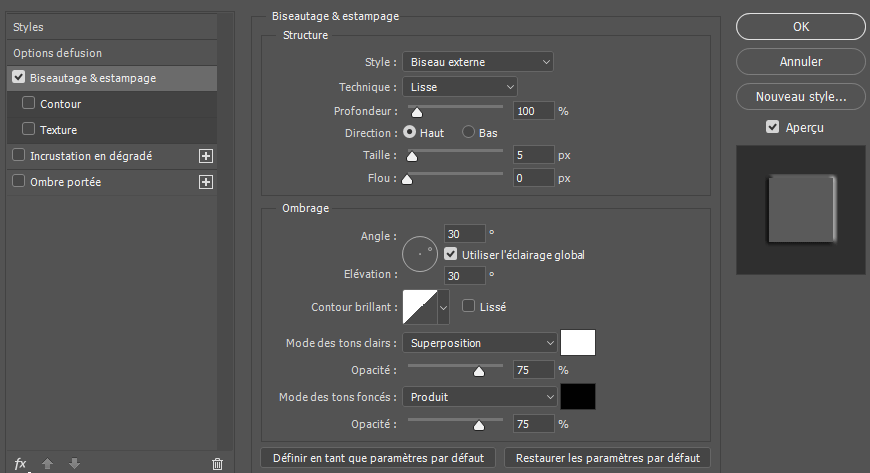Add another Ombre portée effect
Screen dimensions: 870x473
coord(206,182)
